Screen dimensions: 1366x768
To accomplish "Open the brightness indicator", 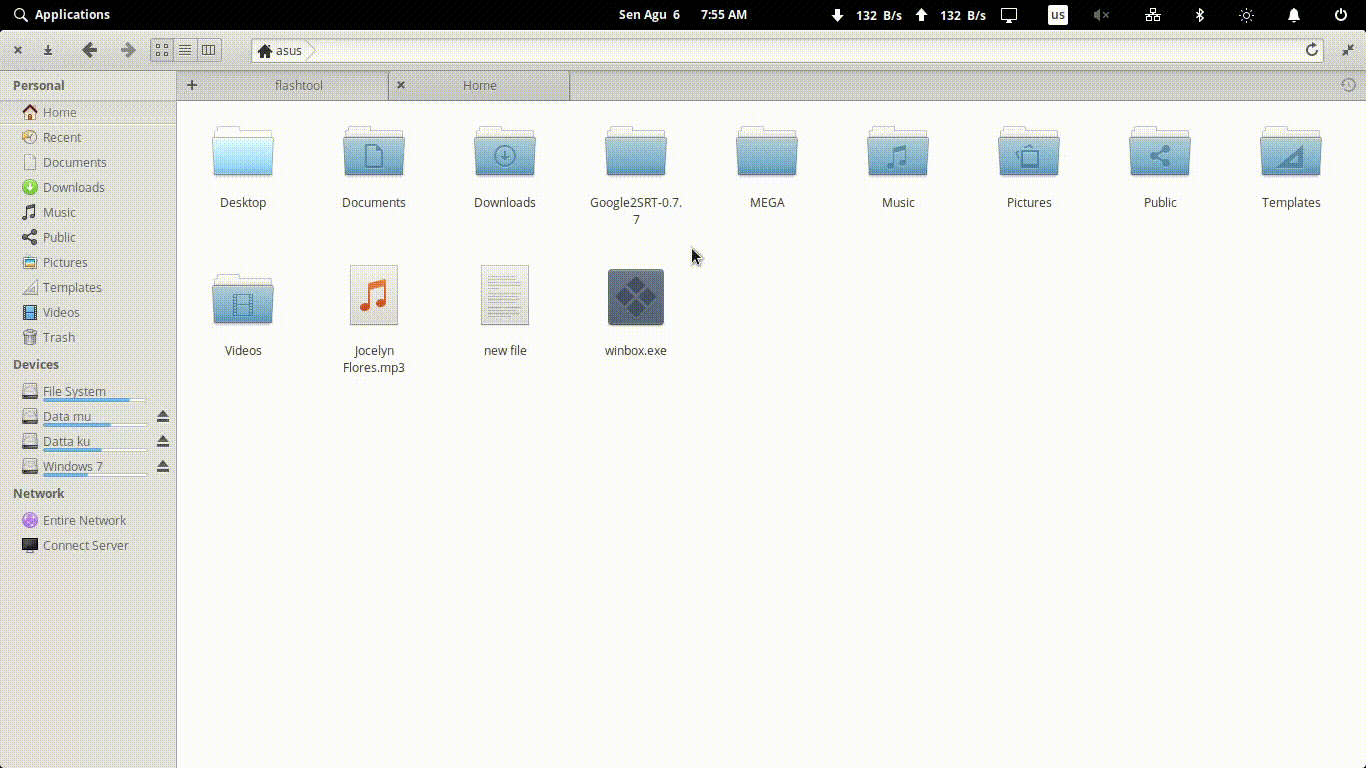I will (1246, 14).
